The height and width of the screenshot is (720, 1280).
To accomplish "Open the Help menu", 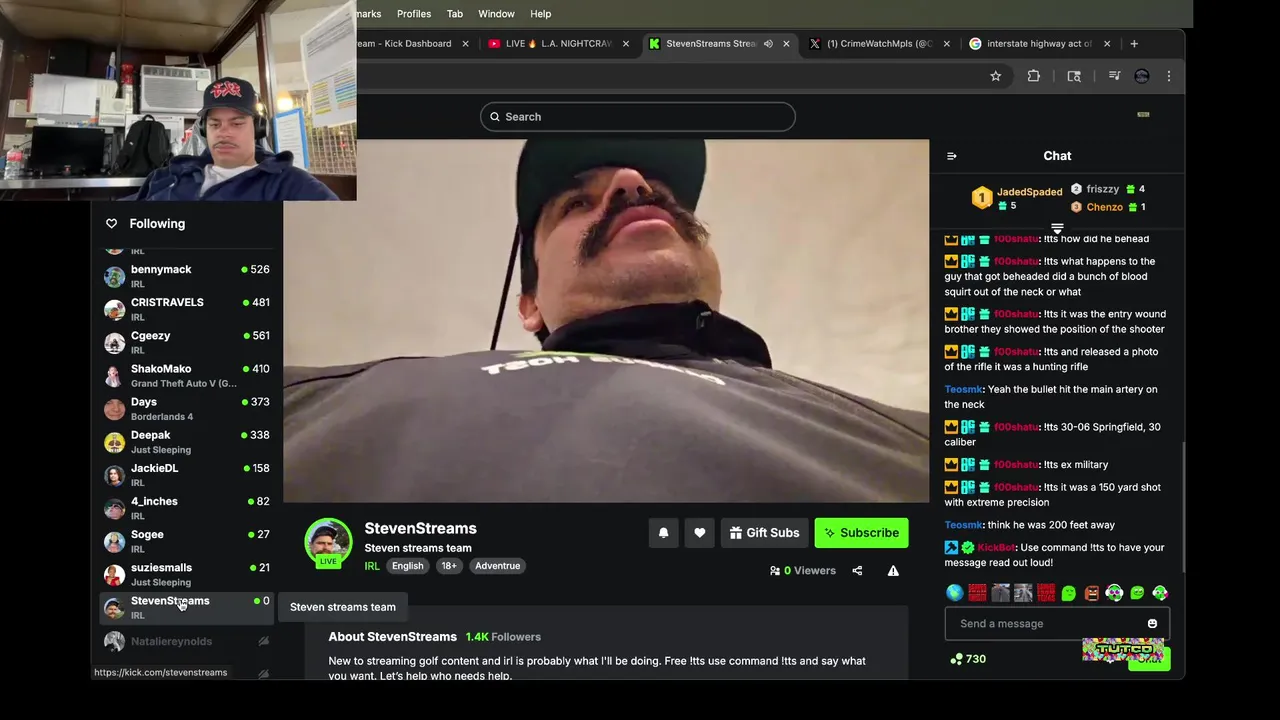I will (540, 14).
